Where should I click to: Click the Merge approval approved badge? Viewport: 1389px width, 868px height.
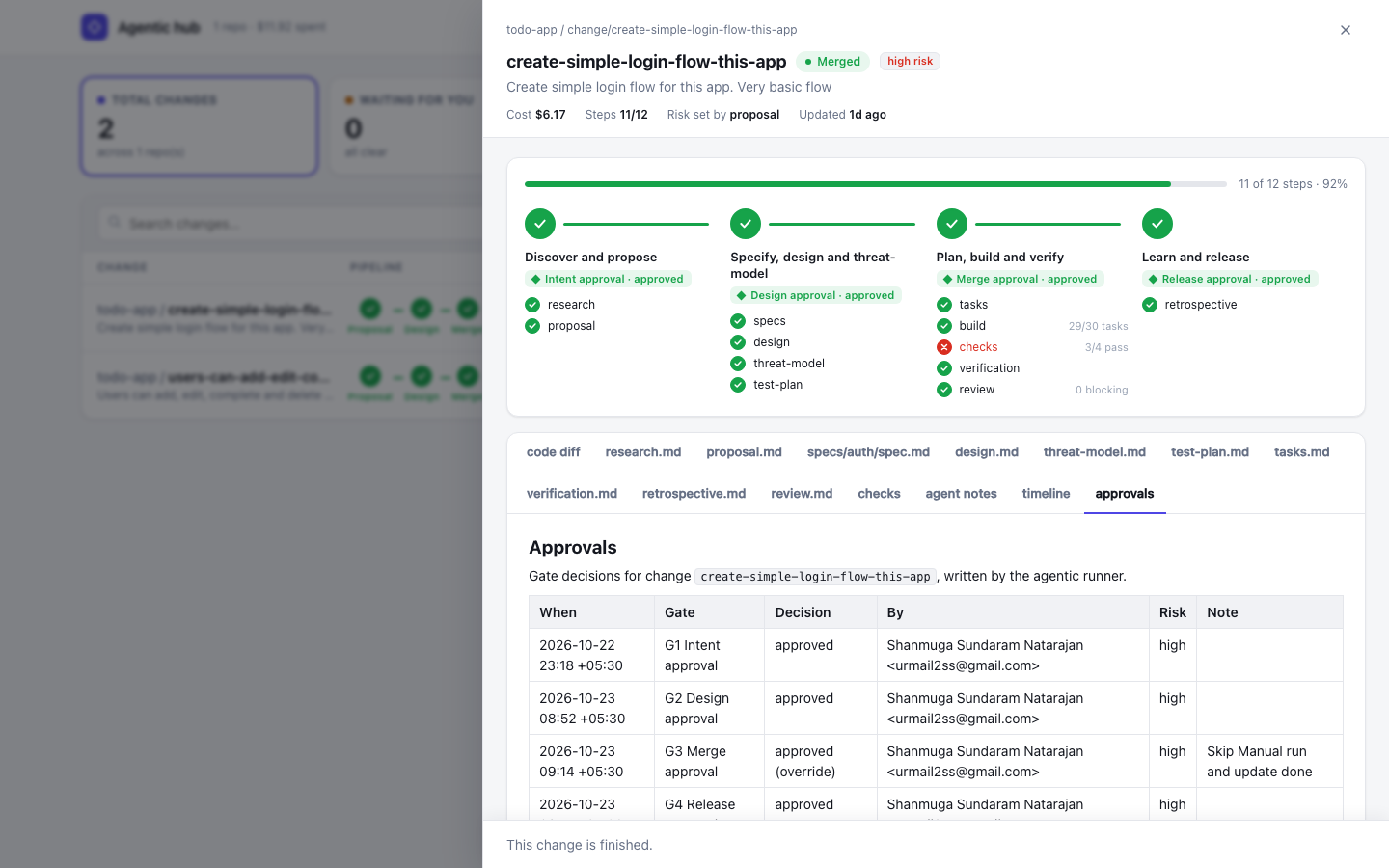tap(1020, 279)
